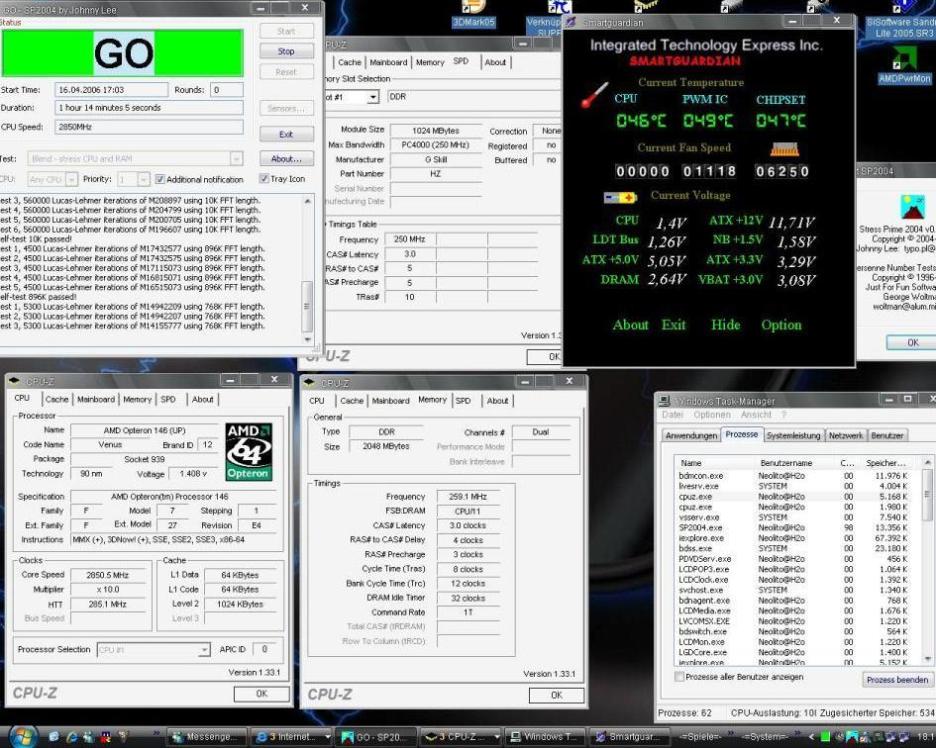Open the Processor Selection dropdown
This screenshot has width=936, height=748.
(204, 650)
